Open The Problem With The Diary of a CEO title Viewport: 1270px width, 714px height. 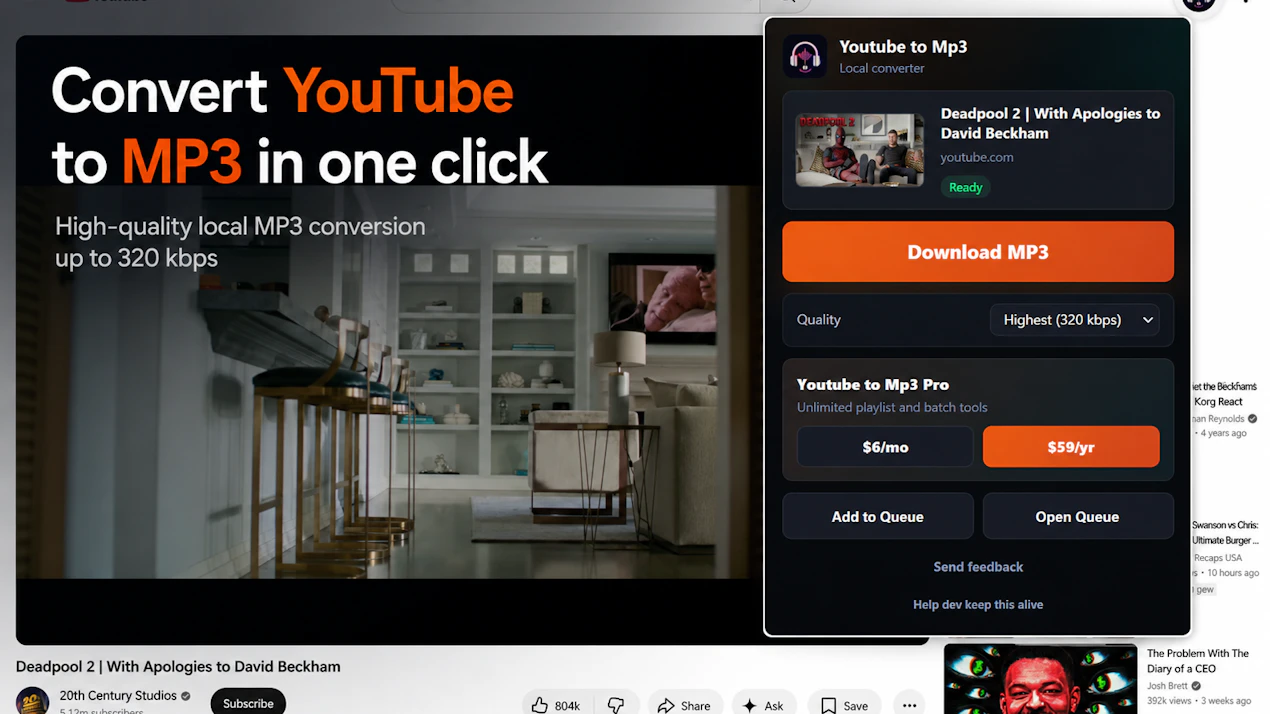click(1198, 661)
